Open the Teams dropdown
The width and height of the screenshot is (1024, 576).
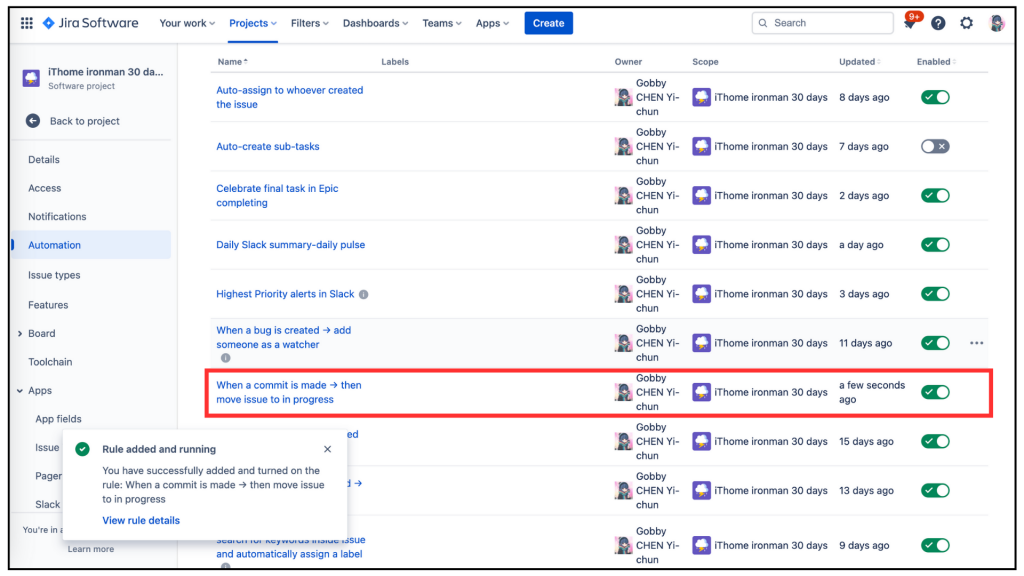pos(441,23)
